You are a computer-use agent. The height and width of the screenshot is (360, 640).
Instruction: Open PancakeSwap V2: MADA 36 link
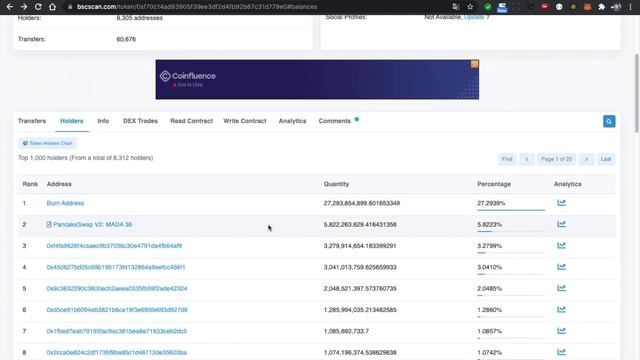pos(93,224)
